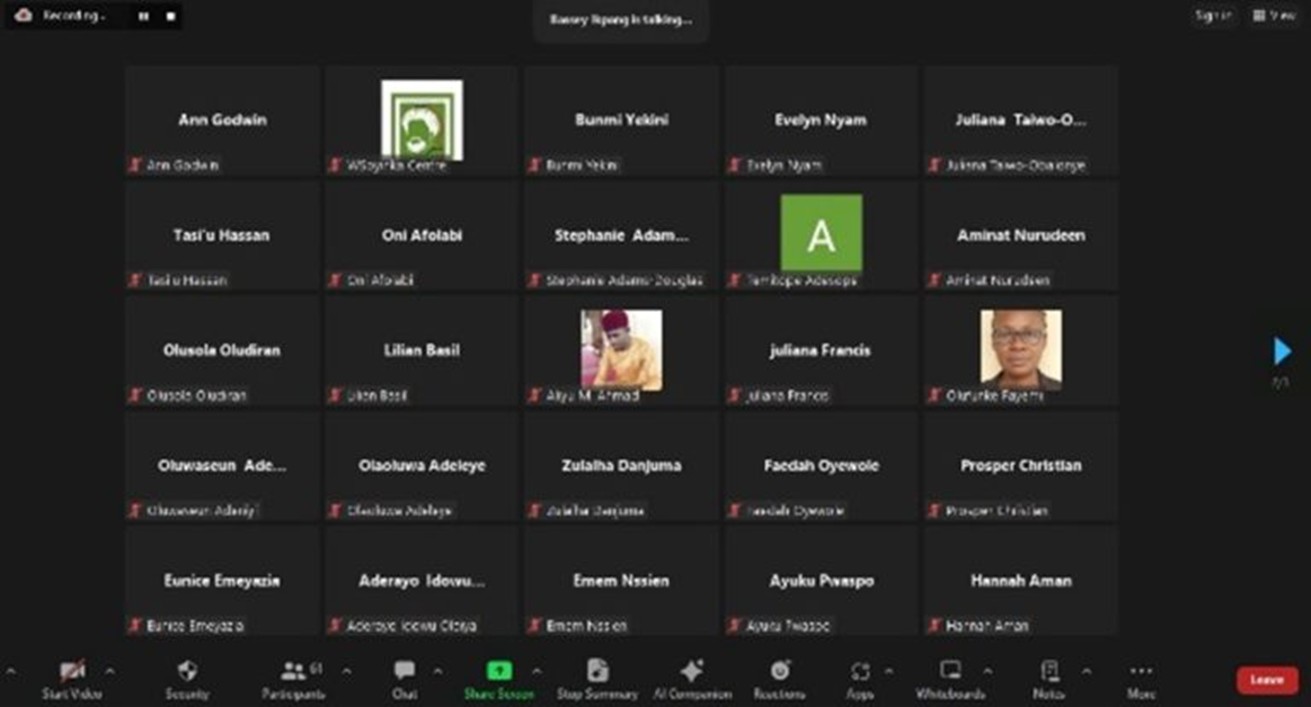Click the red Leave button
This screenshot has width=1311, height=707.
coord(1267,680)
